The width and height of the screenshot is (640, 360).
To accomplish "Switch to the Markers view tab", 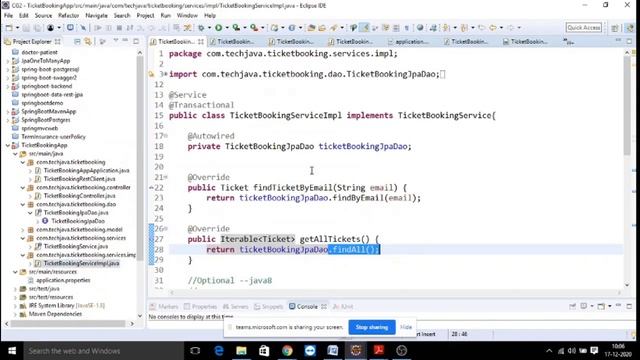I will click(x=164, y=307).
